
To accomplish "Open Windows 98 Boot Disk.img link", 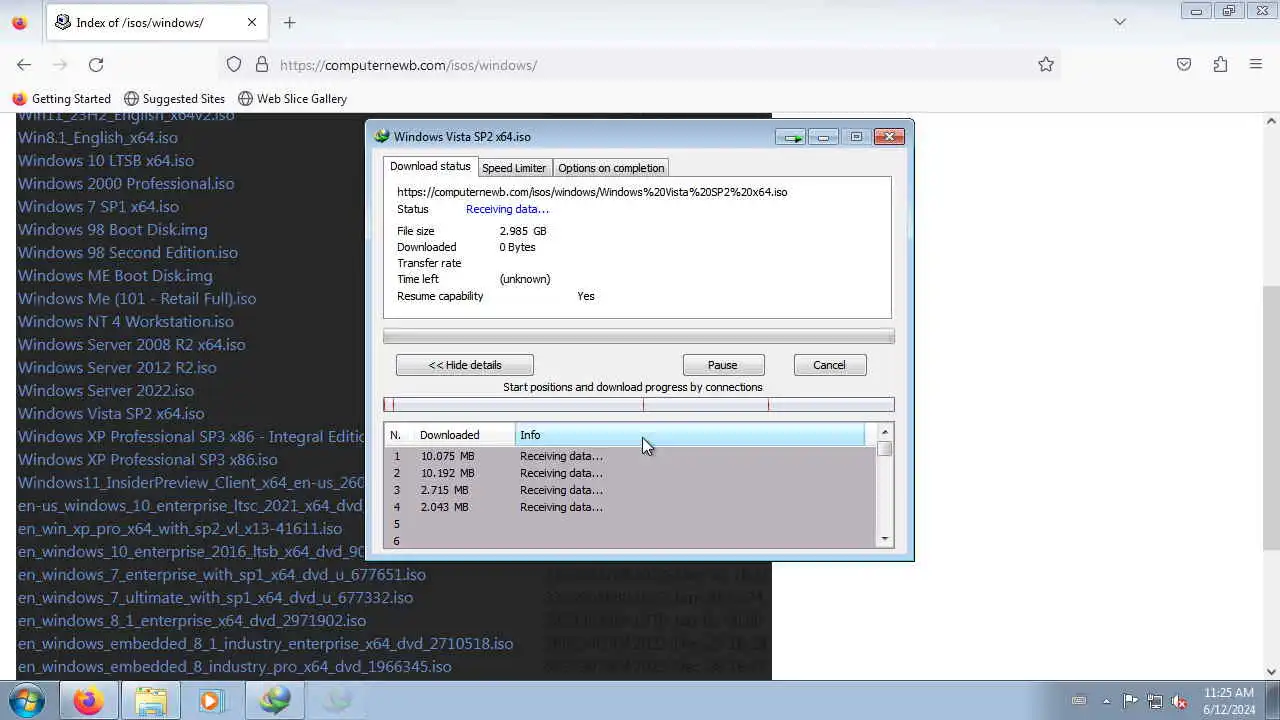I will tap(113, 230).
